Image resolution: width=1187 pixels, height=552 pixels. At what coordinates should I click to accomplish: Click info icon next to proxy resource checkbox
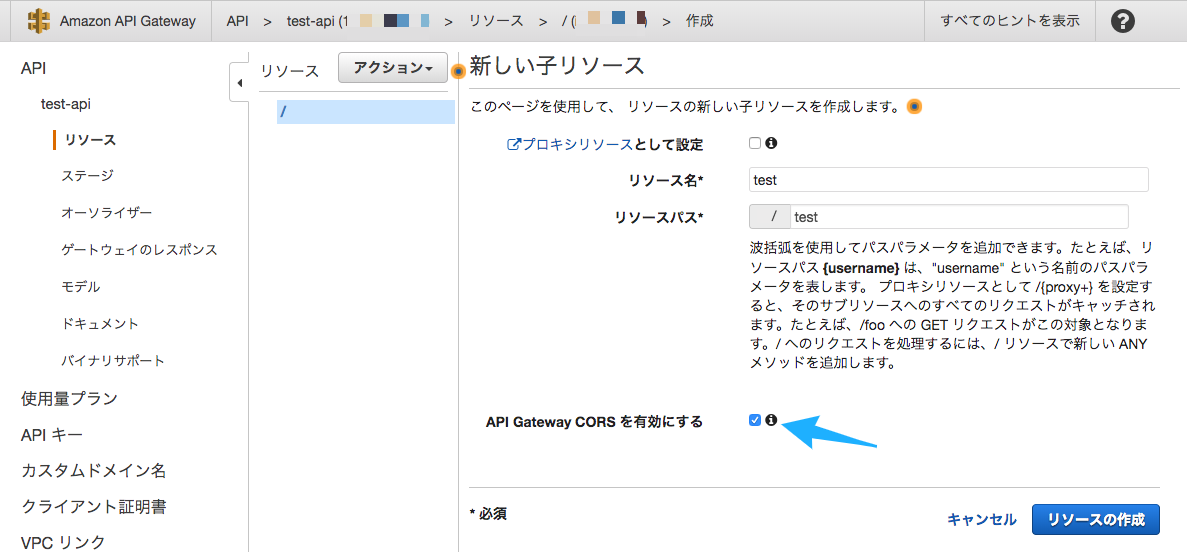click(x=771, y=143)
